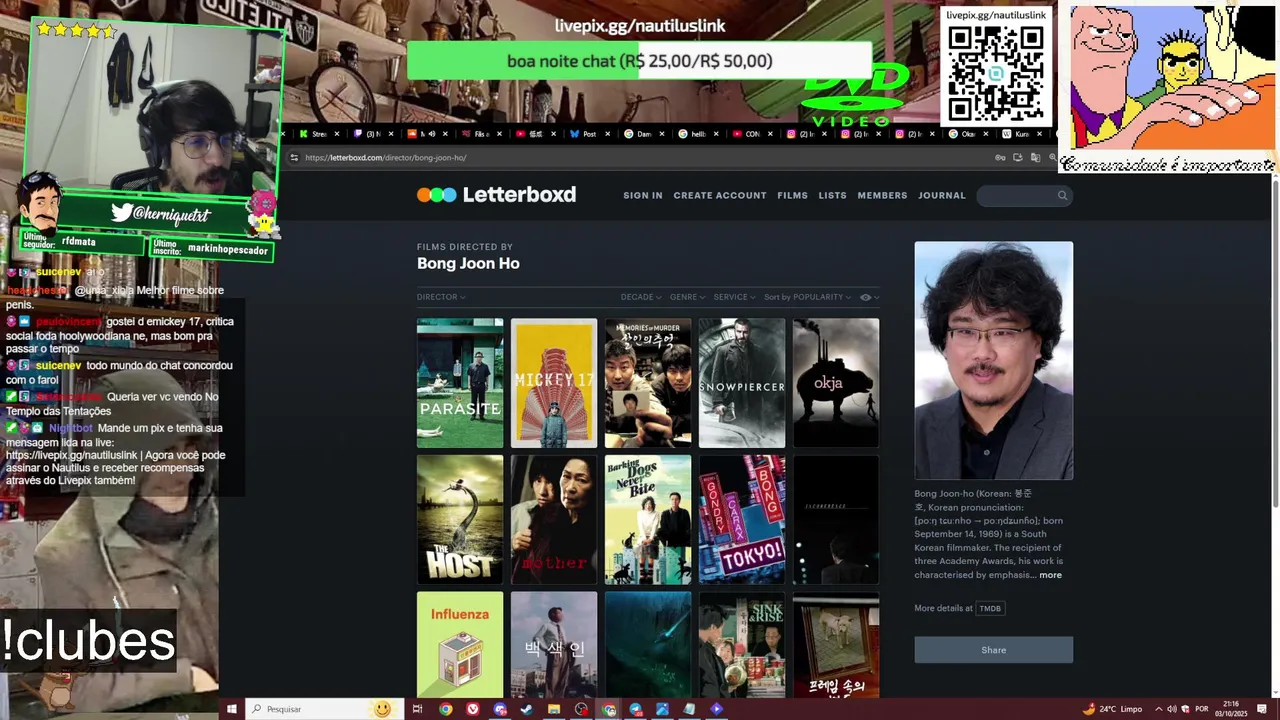
Task: Click CREATE ACCOUNT in Letterboxd header
Action: point(720,195)
